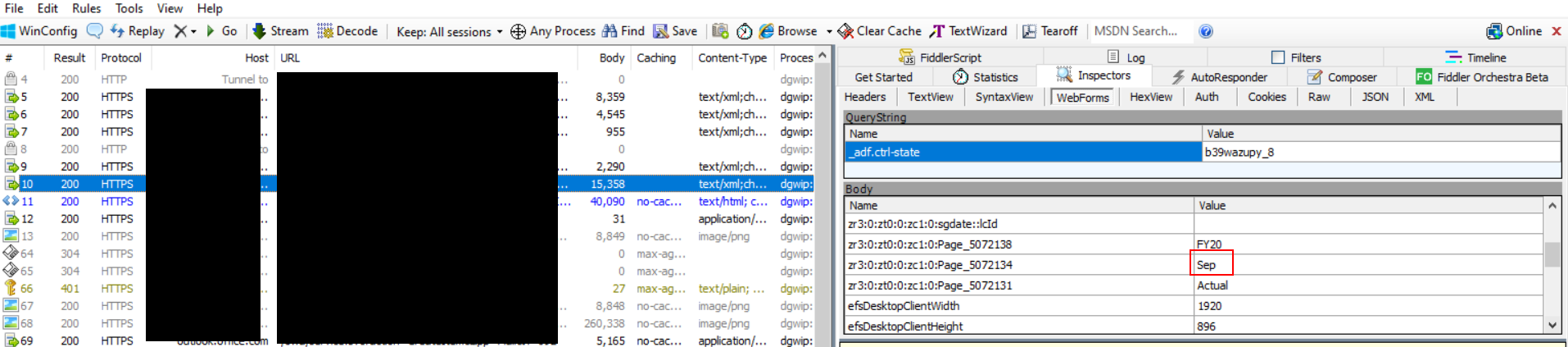
Task: Switch to the HexView inspector tab
Action: [x=1150, y=97]
